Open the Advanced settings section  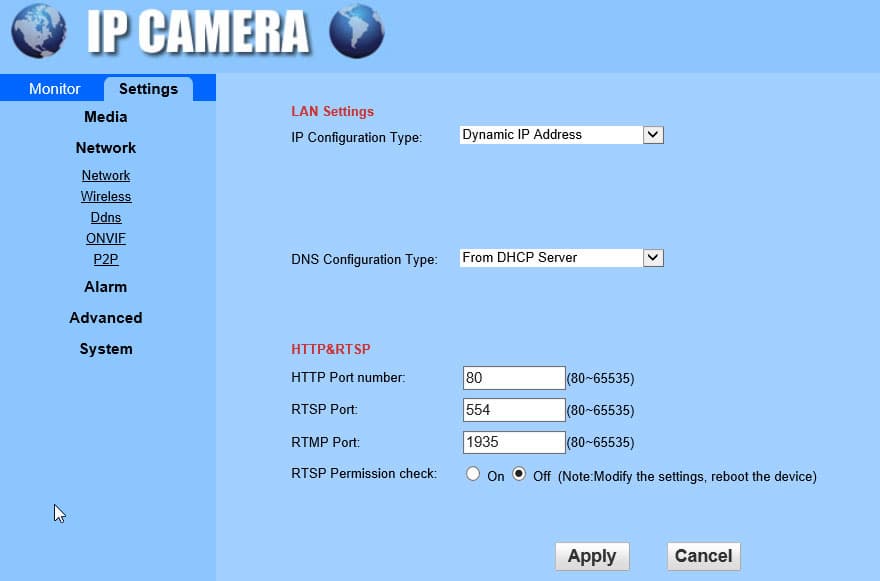(106, 318)
